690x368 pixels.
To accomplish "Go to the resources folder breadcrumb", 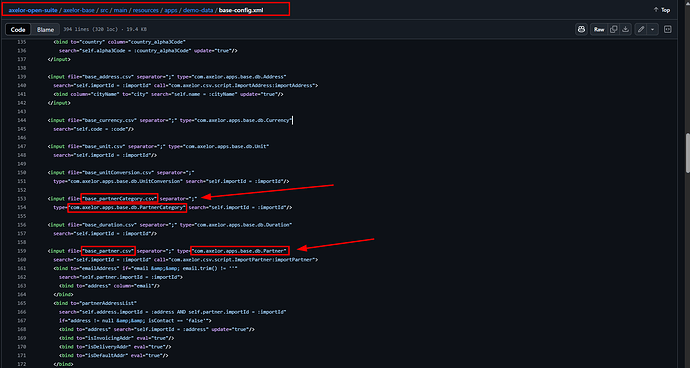I will [x=145, y=10].
